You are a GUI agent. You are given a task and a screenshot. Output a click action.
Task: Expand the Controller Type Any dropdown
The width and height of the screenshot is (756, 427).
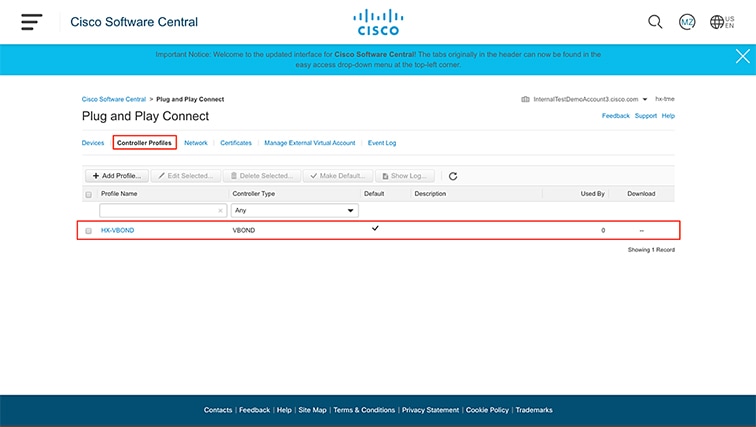pyautogui.click(x=295, y=211)
